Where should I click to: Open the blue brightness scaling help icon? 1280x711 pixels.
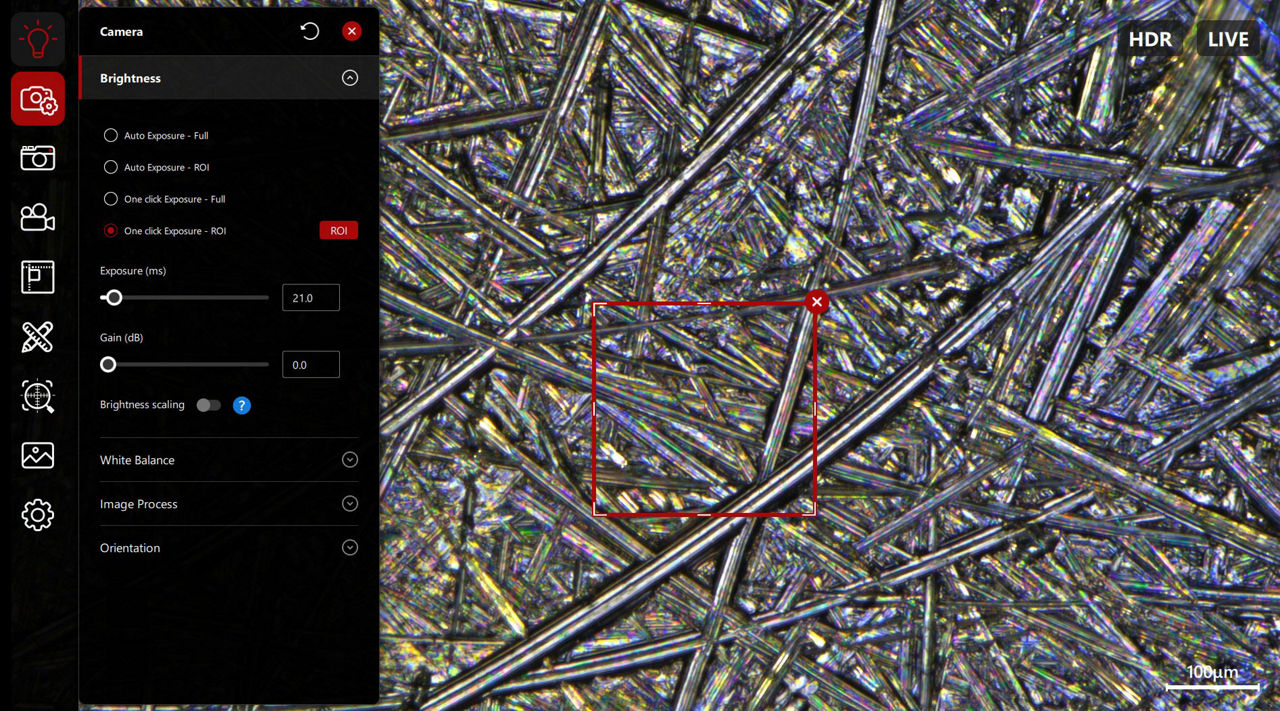pos(242,405)
